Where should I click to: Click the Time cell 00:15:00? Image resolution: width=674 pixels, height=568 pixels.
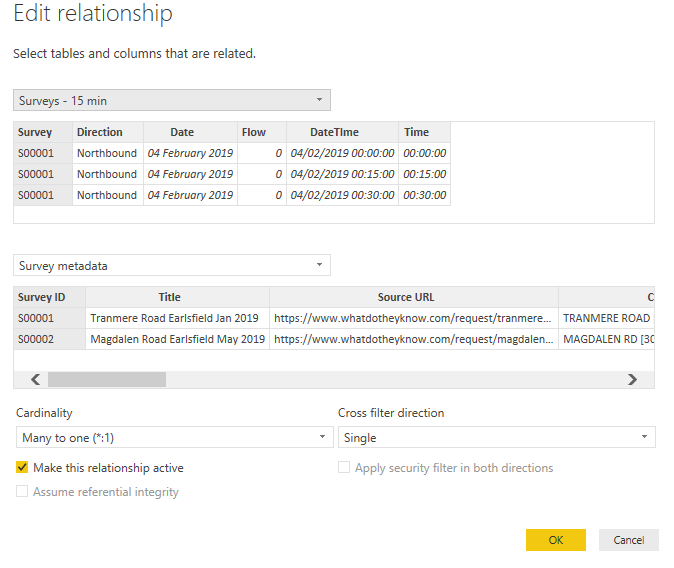pyautogui.click(x=424, y=174)
